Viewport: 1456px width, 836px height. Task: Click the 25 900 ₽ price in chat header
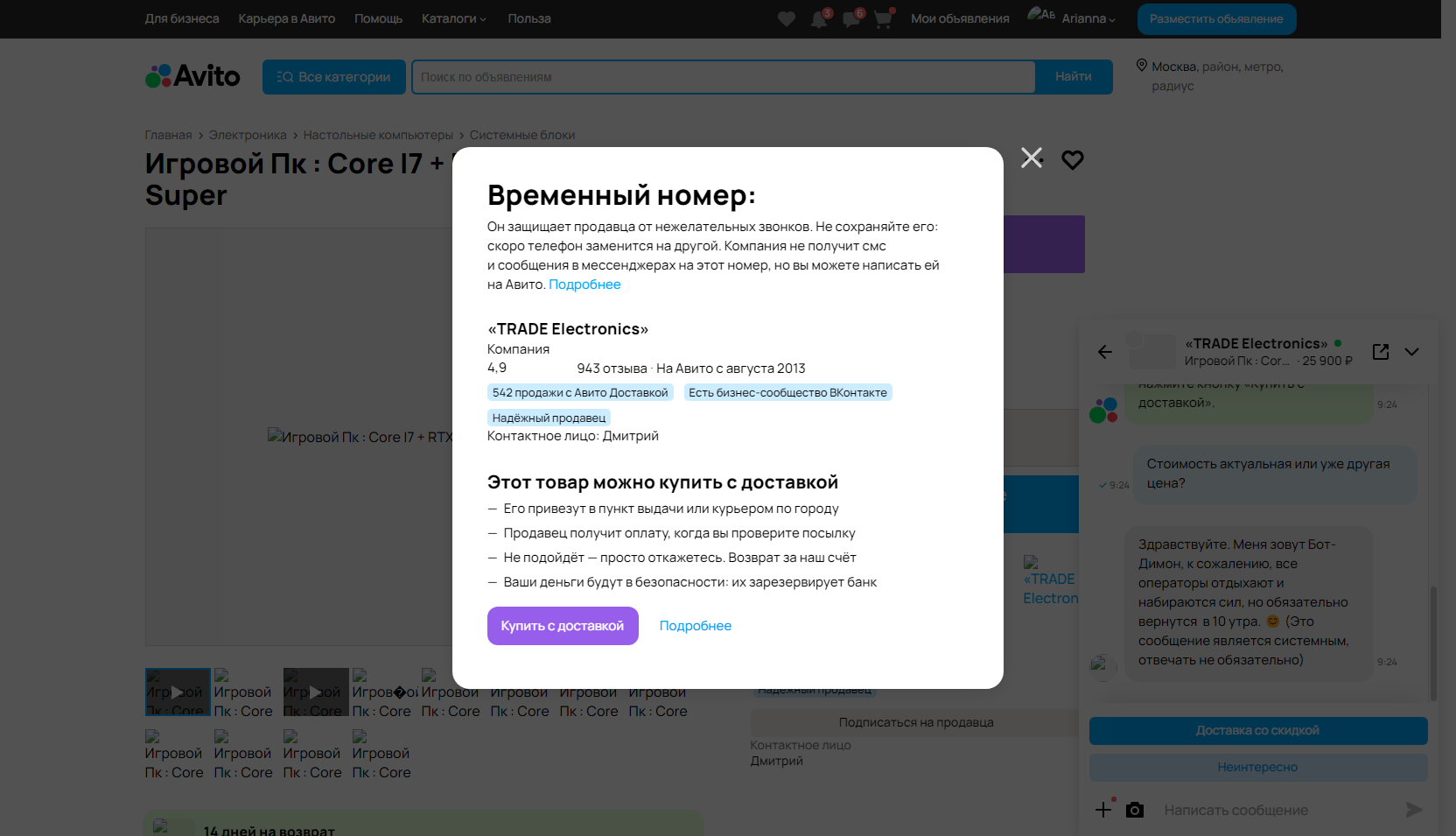pyautogui.click(x=1327, y=361)
